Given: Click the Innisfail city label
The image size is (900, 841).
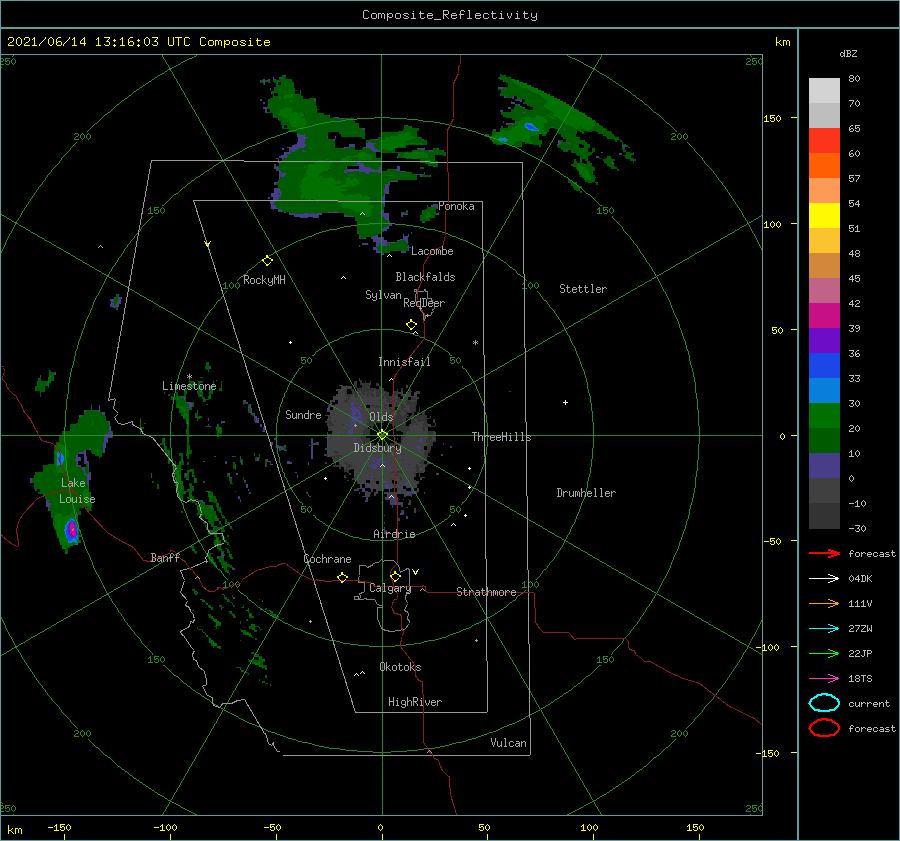Looking at the screenshot, I should click(404, 362).
